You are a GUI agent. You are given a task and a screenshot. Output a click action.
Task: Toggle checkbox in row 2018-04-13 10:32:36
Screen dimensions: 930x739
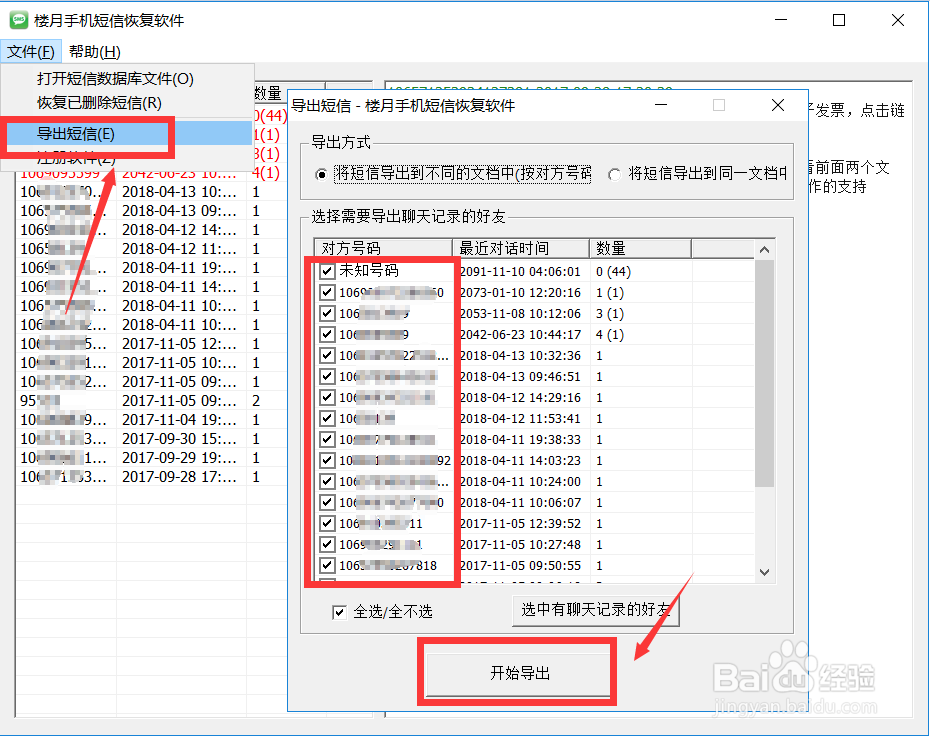327,356
